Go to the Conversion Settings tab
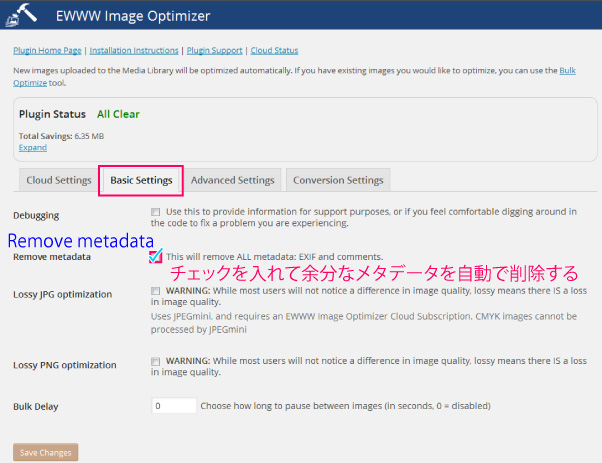Viewport: 602px width, 463px height. (x=338, y=180)
